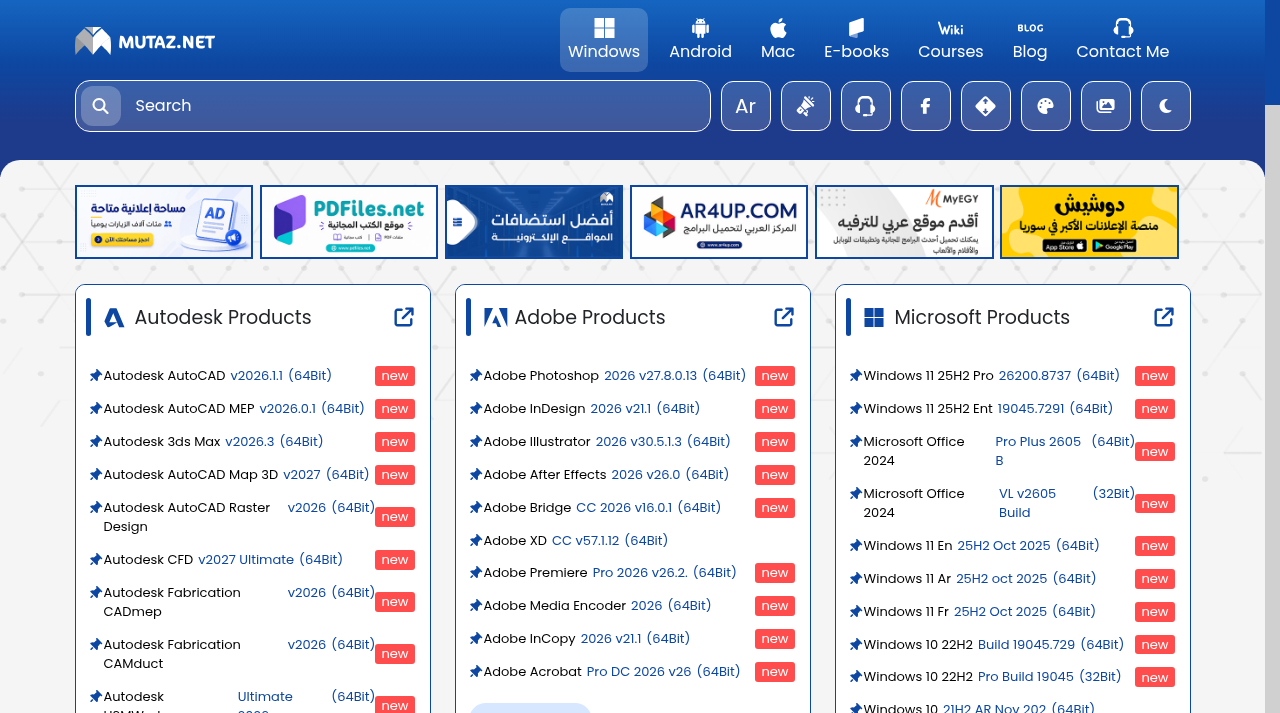Click new badge next to Autodesk AutoCAD
1280x713 pixels.
tap(395, 376)
